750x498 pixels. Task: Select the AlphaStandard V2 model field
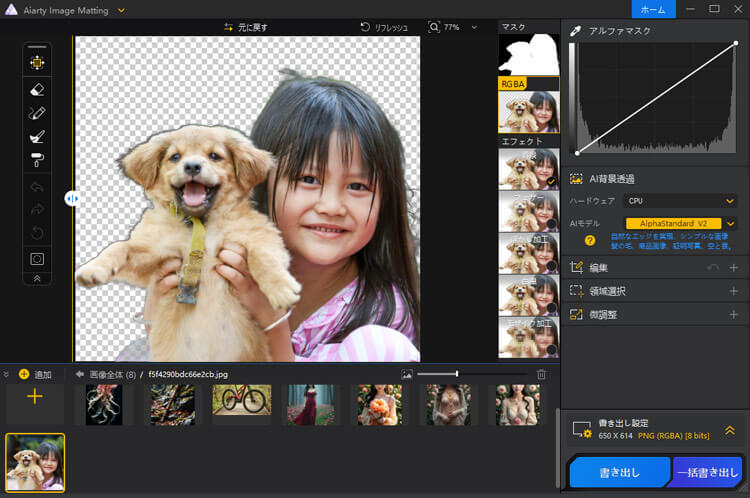673,223
